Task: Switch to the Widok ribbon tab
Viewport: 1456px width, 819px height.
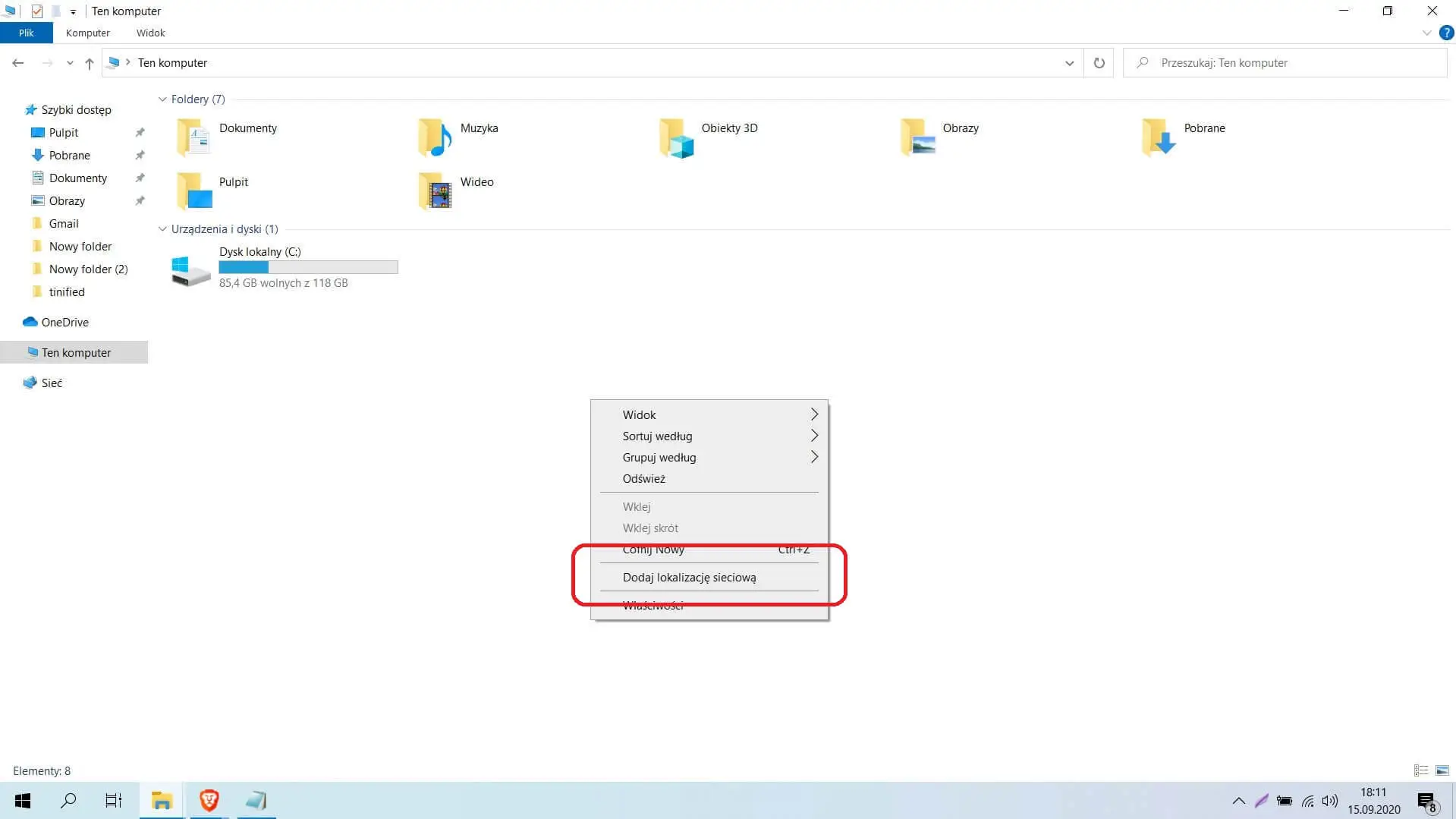Action: coord(149,33)
